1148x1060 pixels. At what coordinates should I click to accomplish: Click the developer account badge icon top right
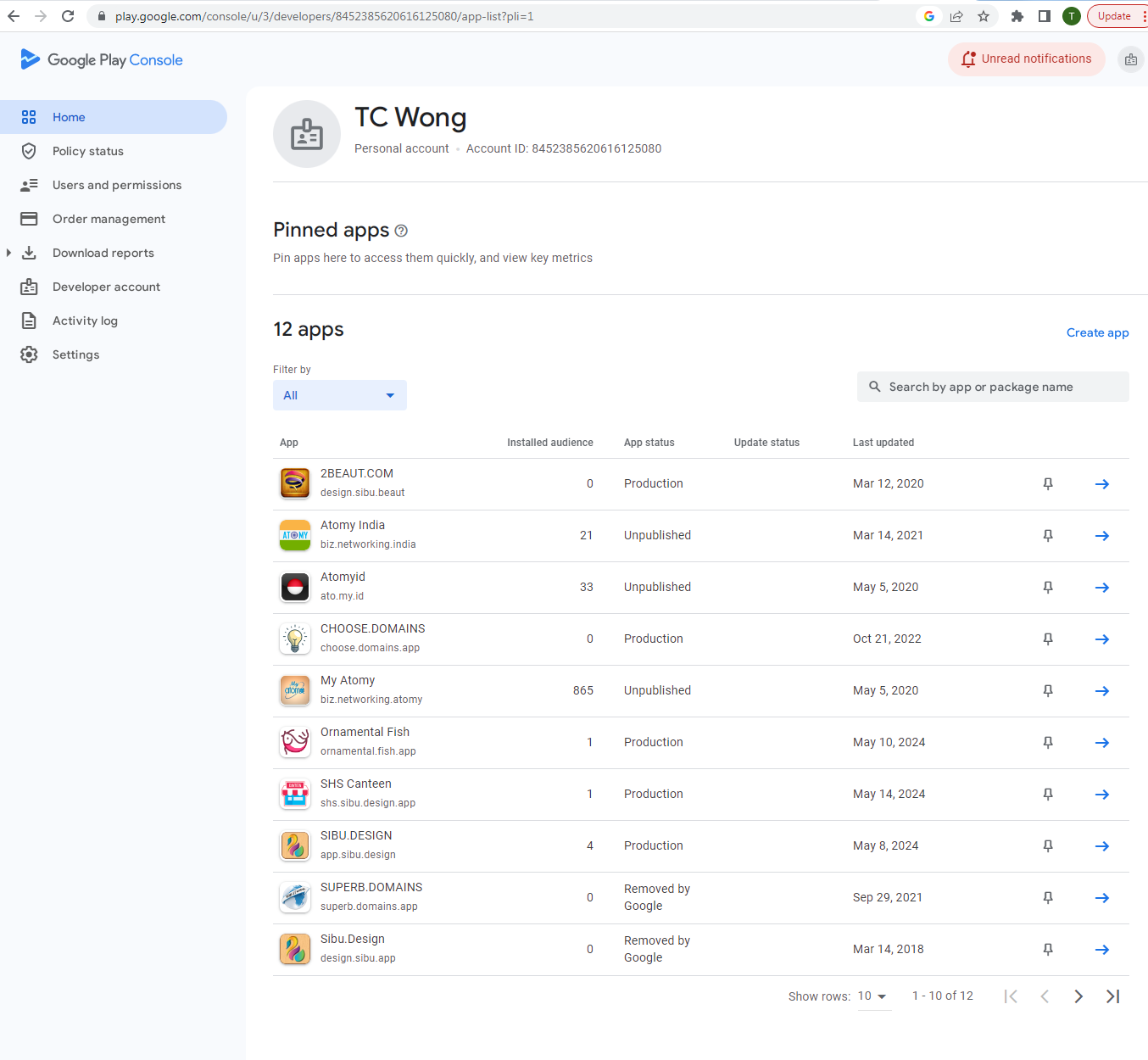pyautogui.click(x=1131, y=59)
